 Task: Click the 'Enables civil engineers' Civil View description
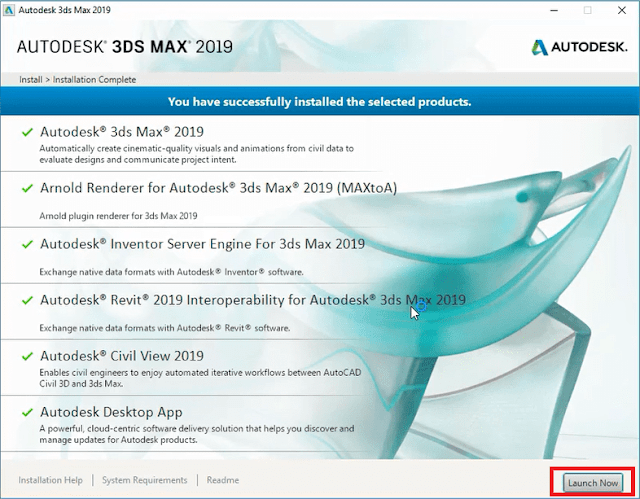pyautogui.click(x=200, y=378)
